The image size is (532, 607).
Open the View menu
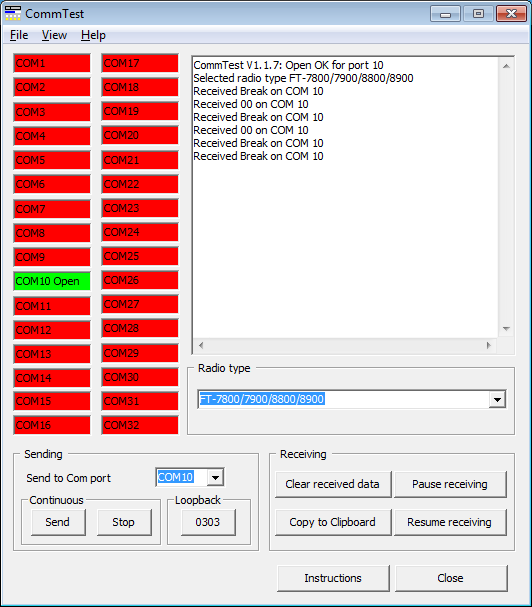pyautogui.click(x=54, y=35)
